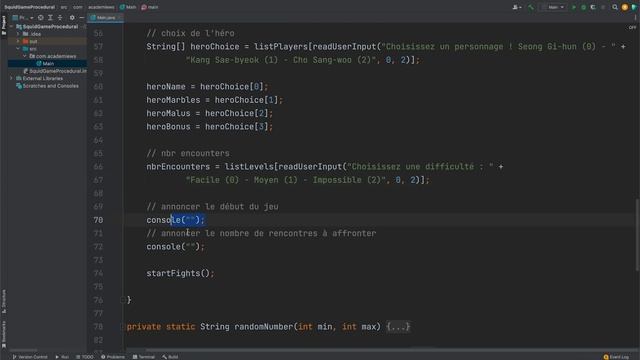The image size is (640, 360).
Task: Click heroMarbles on line 61
Action: (x=173, y=100)
